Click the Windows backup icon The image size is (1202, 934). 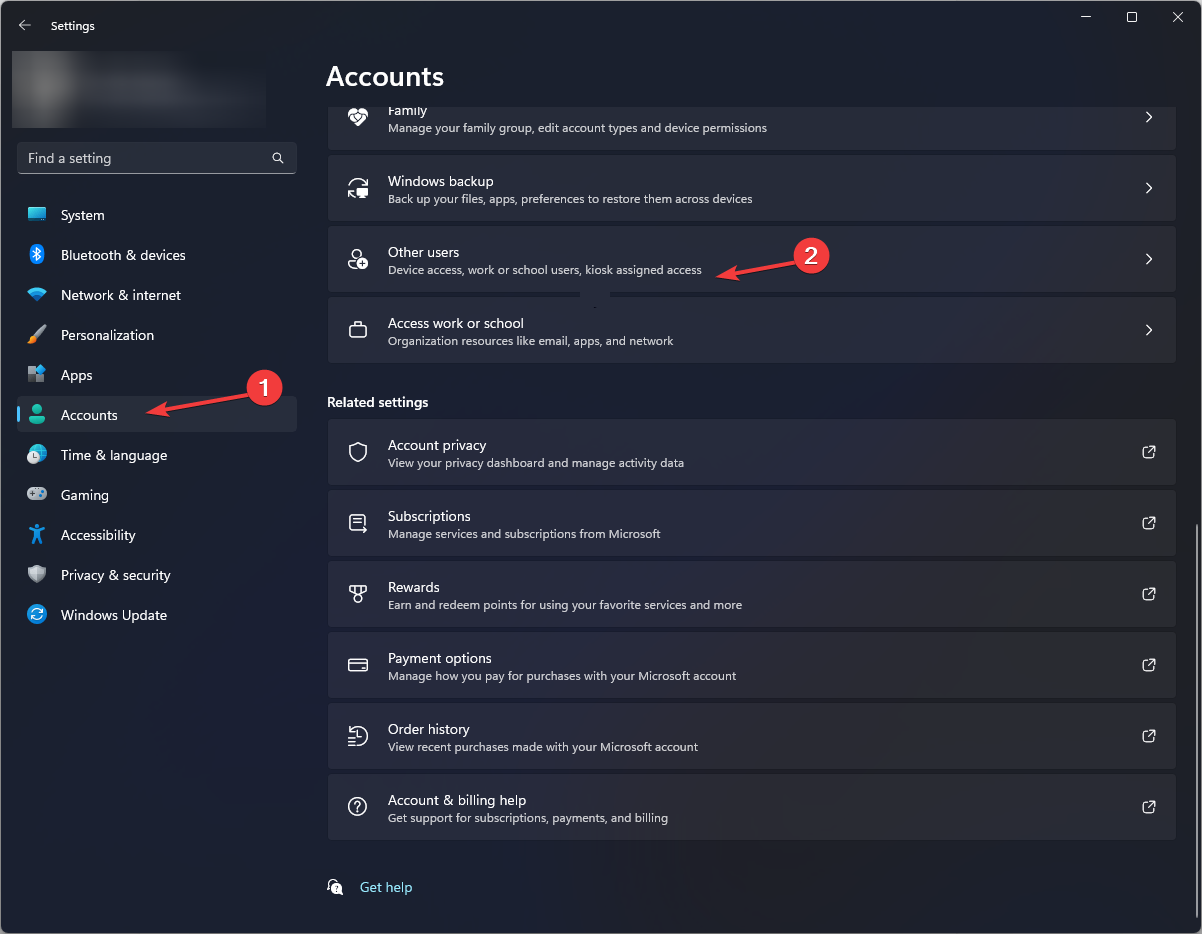pyautogui.click(x=358, y=188)
